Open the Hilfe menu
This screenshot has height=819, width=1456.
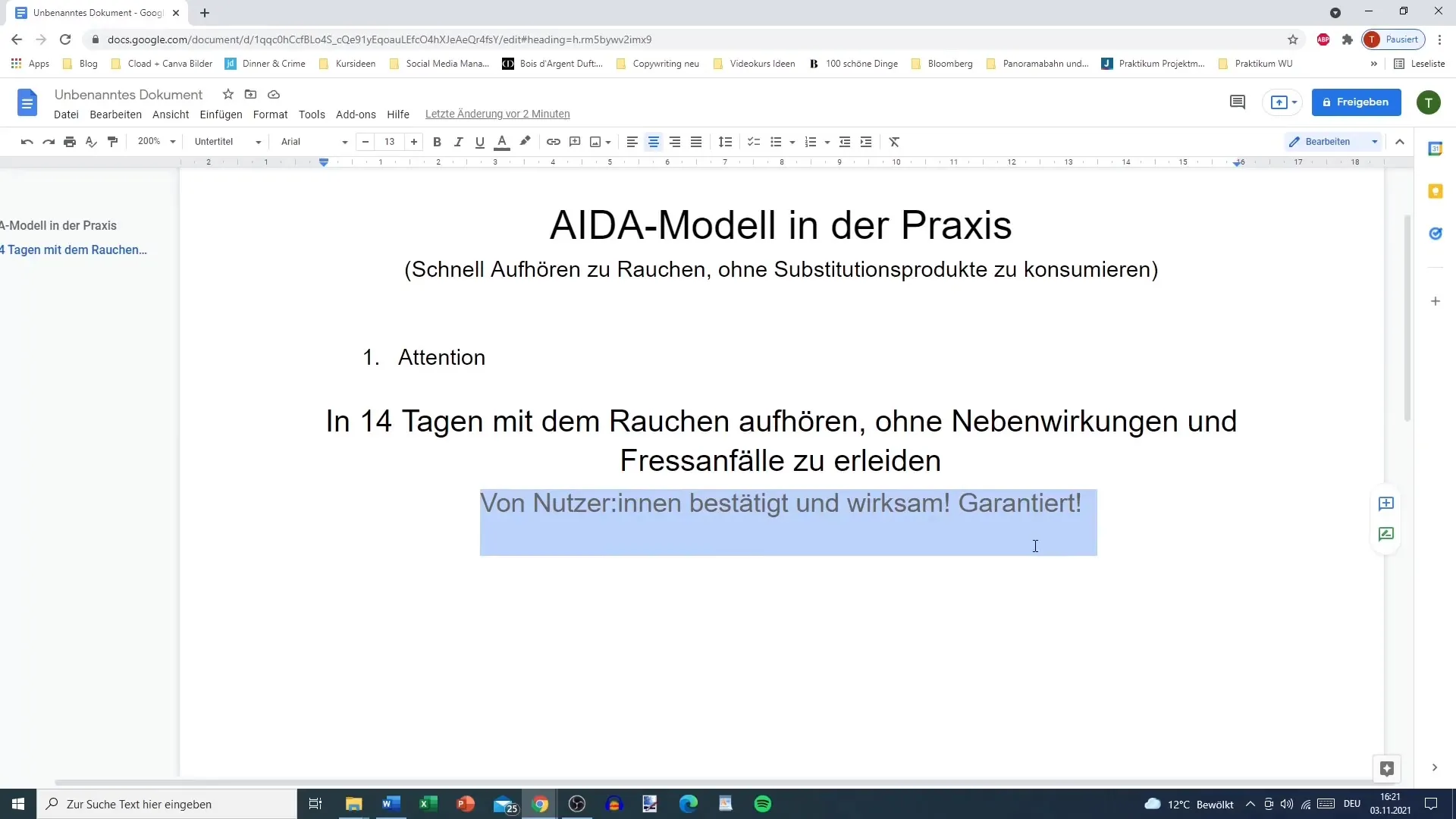point(398,115)
